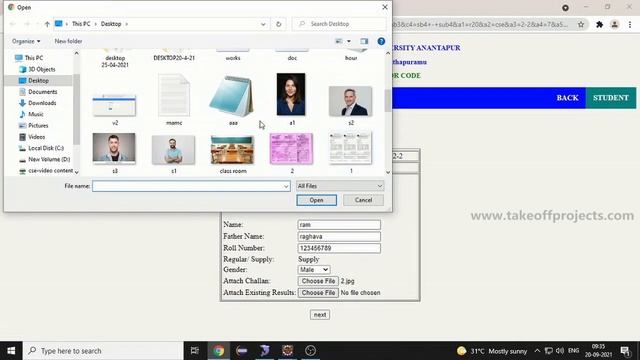This screenshot has height=360, width=640.
Task: Go up one folder level in dialog
Action: point(47,24)
